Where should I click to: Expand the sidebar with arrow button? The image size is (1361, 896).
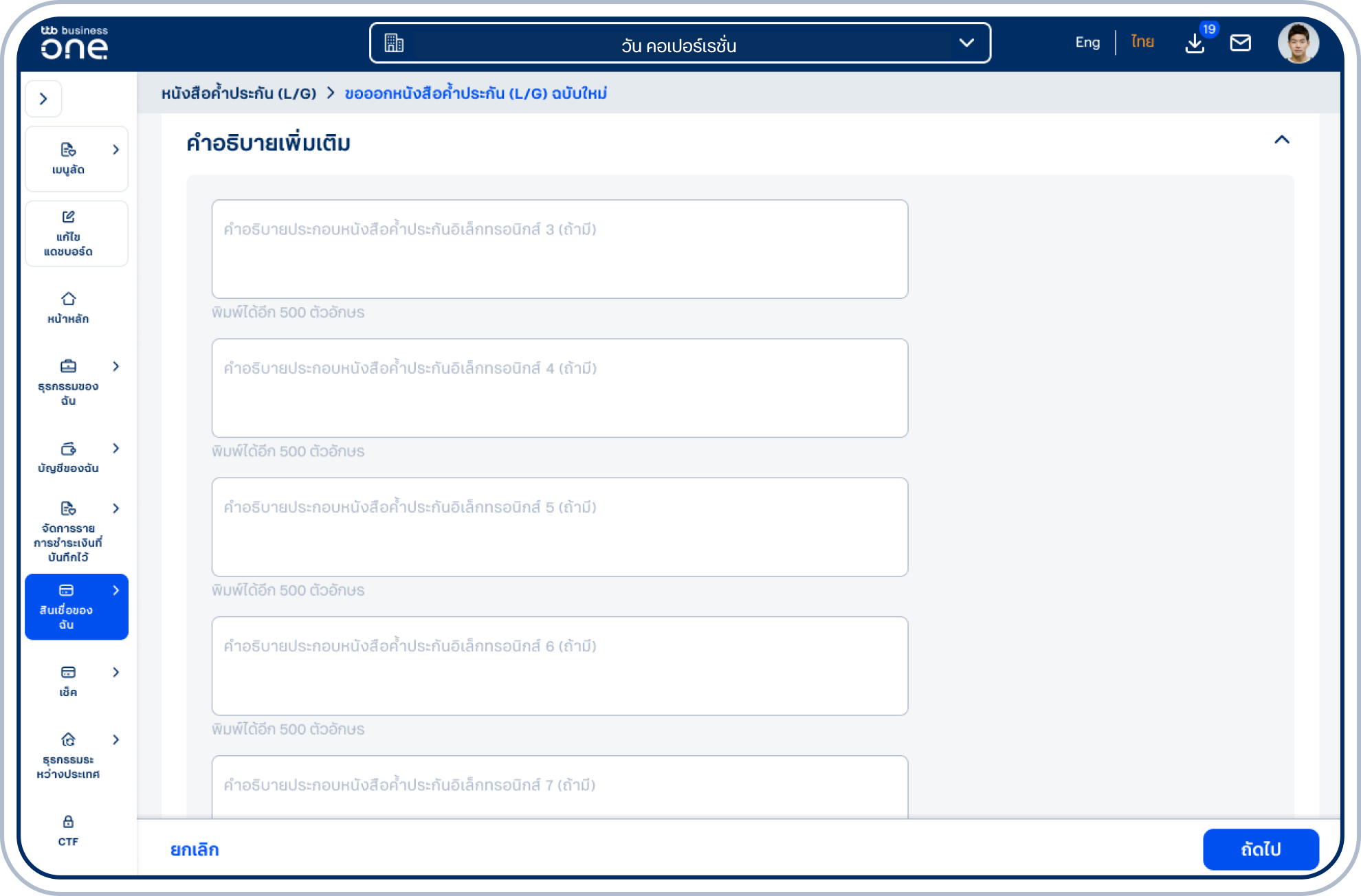coord(43,99)
